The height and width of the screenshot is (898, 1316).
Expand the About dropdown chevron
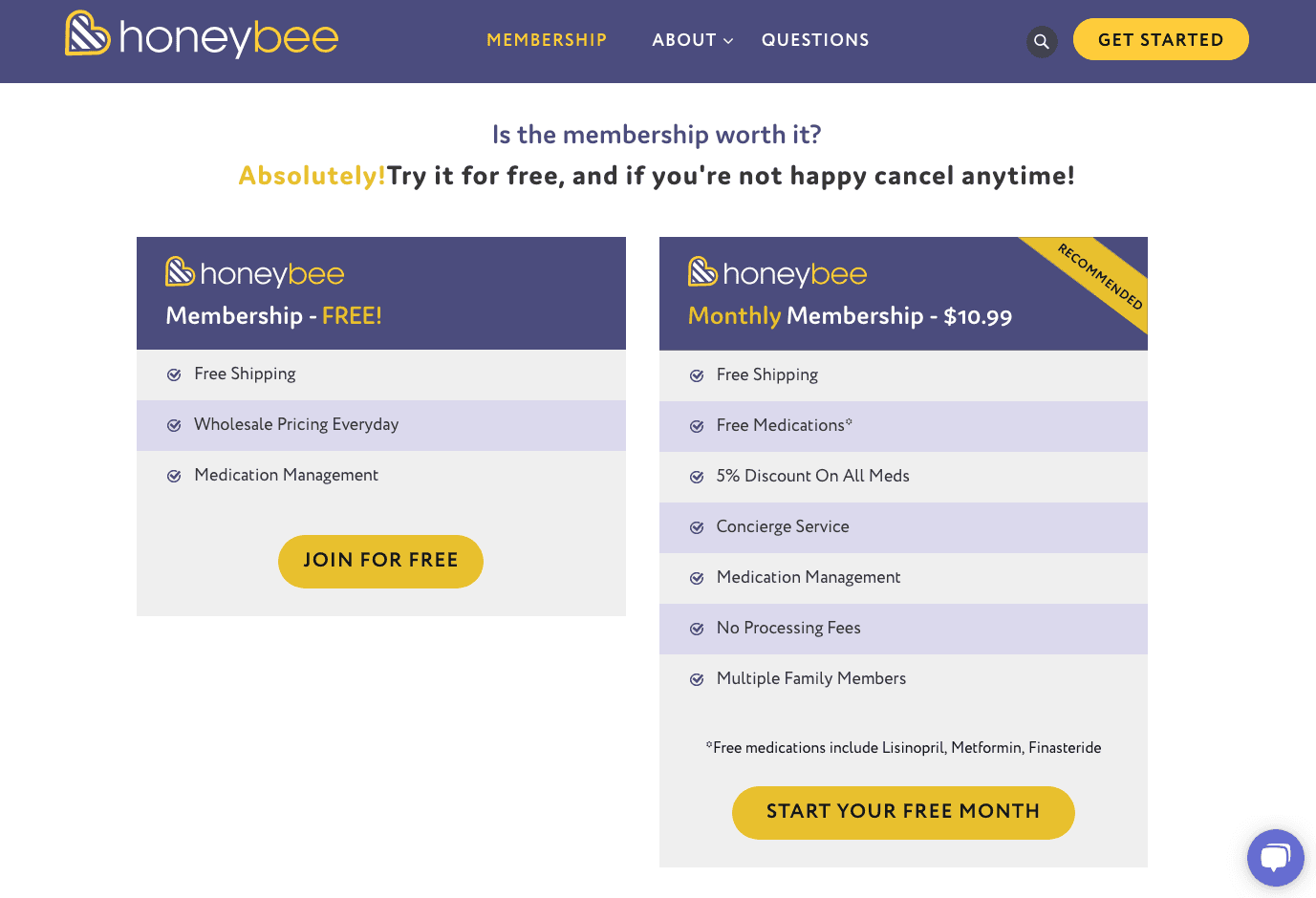(x=728, y=41)
